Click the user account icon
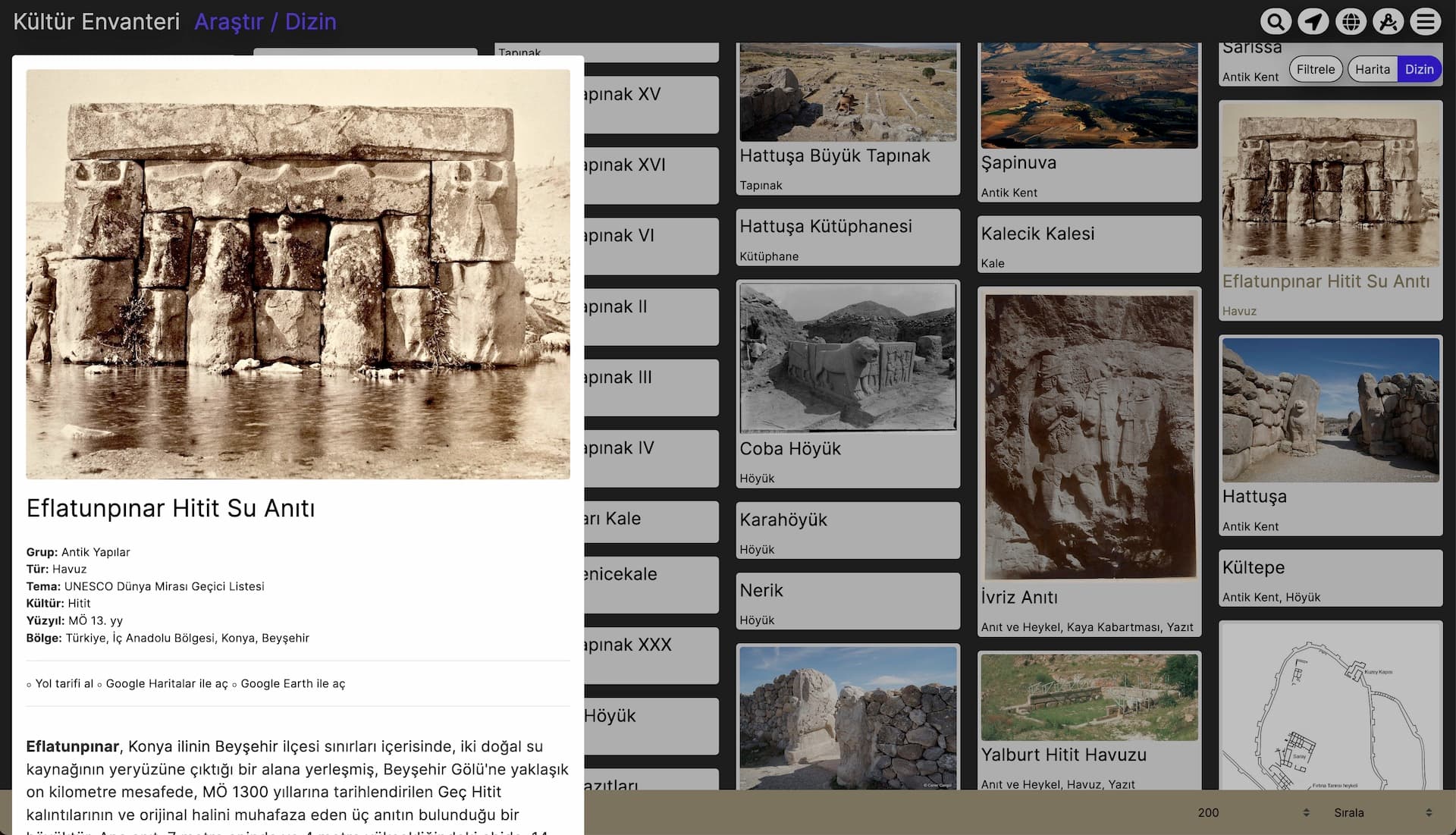This screenshot has height=835, width=1456. 1389,21
